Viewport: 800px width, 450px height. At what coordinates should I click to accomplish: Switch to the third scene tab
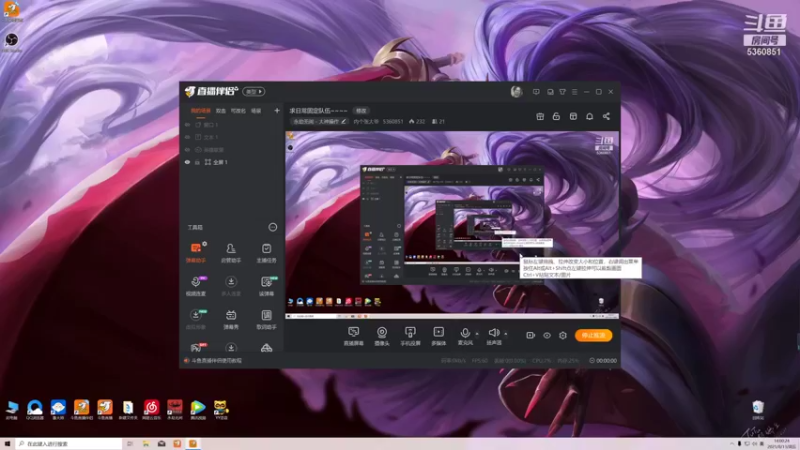point(238,111)
